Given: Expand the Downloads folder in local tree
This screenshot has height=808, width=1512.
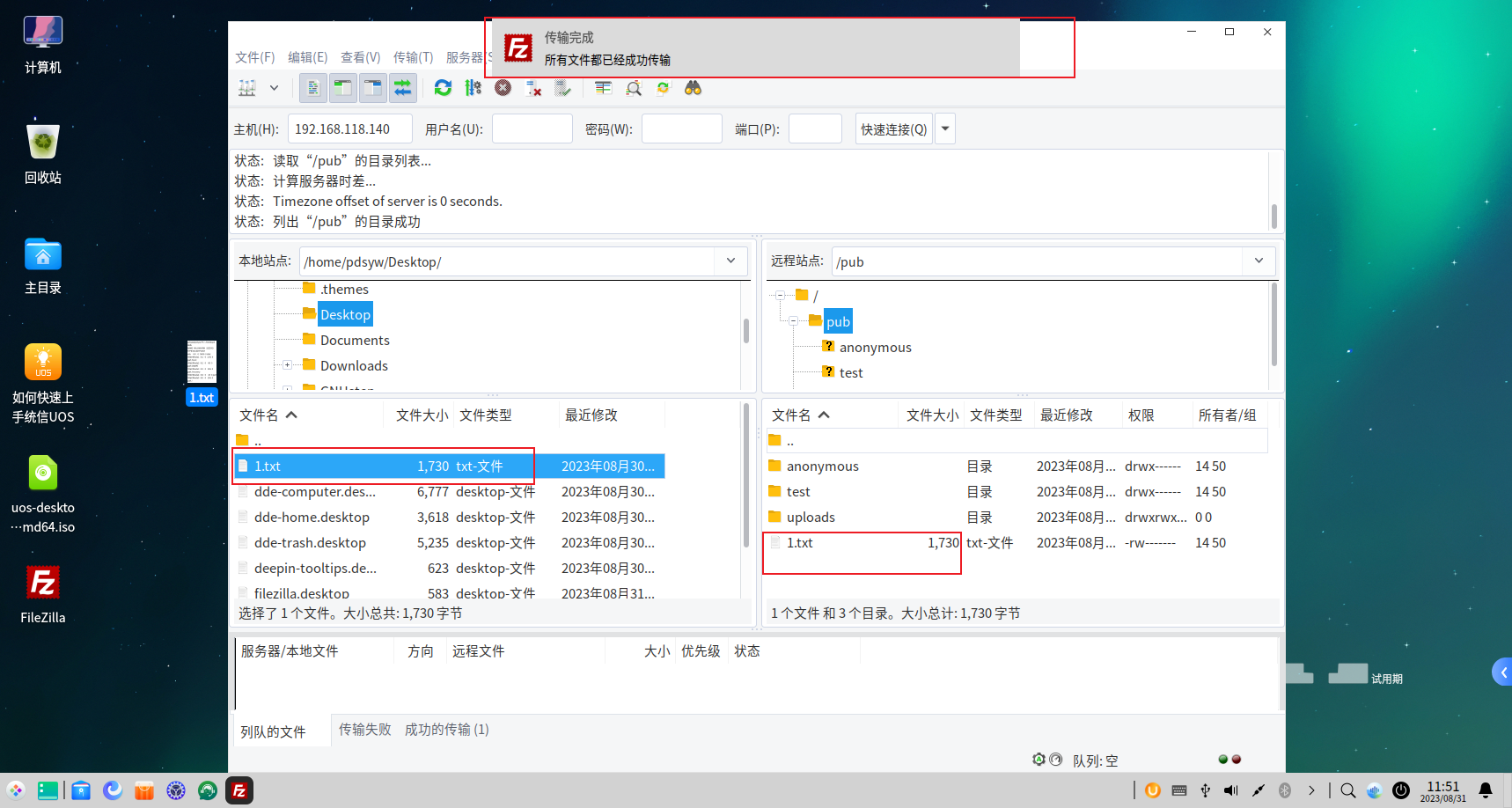Looking at the screenshot, I should (286, 364).
